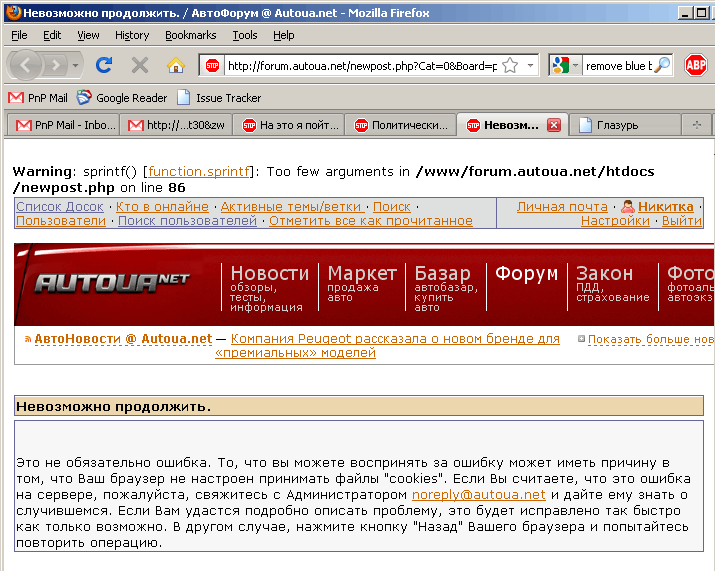Click the search magnifier icon
Viewport: 715px width, 571px height.
pyautogui.click(x=662, y=65)
